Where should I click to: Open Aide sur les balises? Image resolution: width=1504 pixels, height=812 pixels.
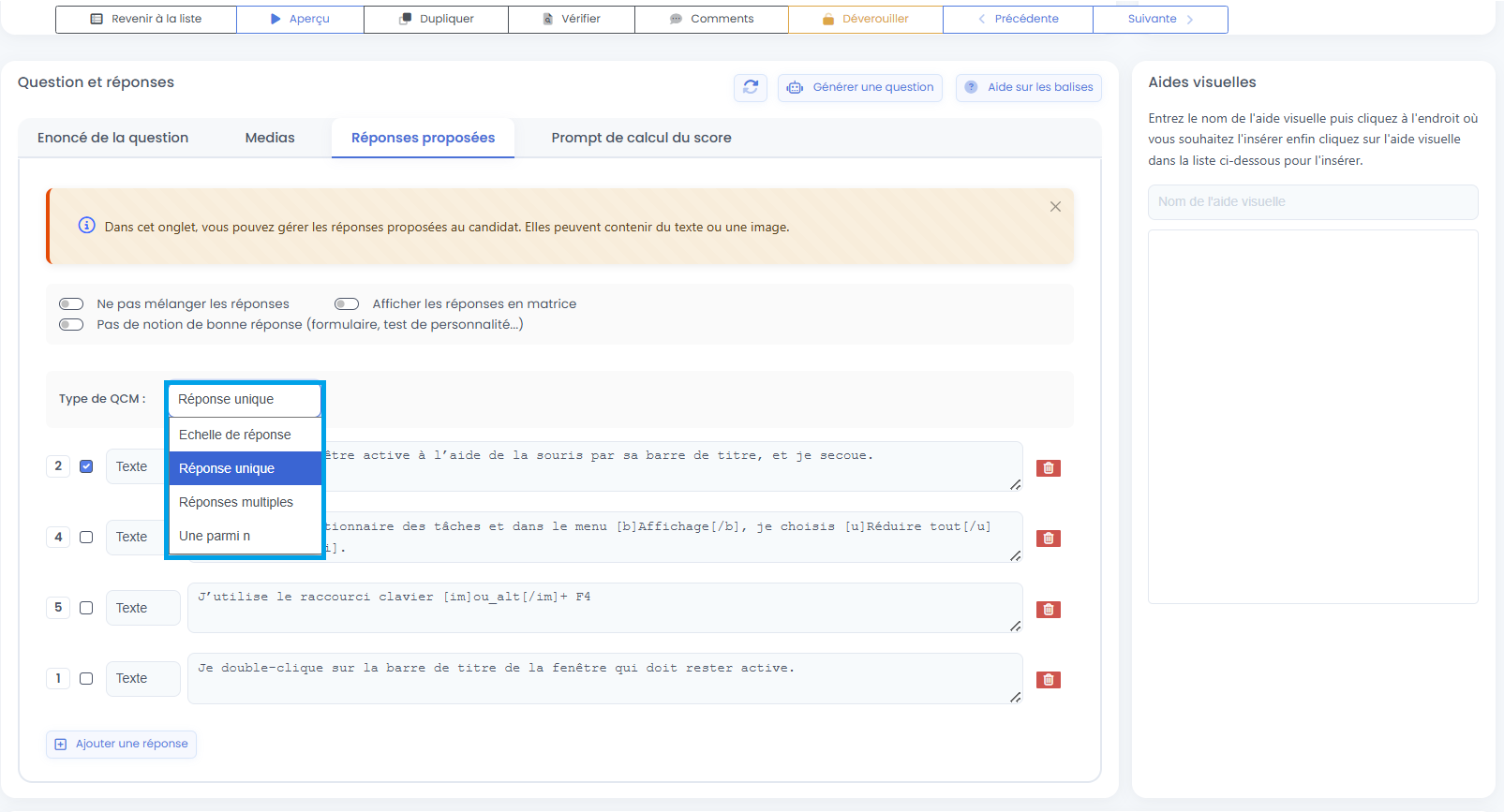[1029, 87]
